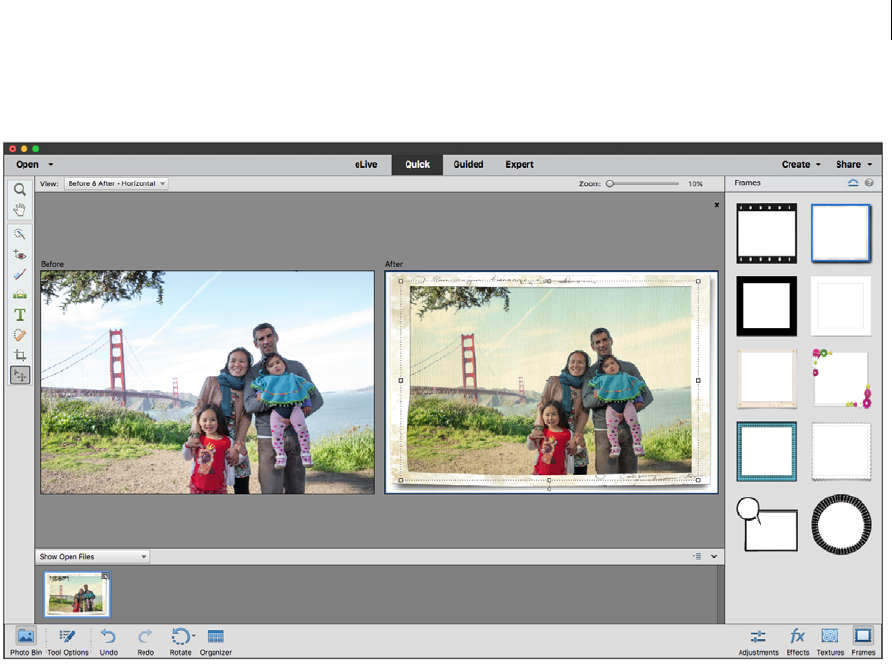Open the Adjustments panel
This screenshot has height=667, width=892.
pos(758,642)
